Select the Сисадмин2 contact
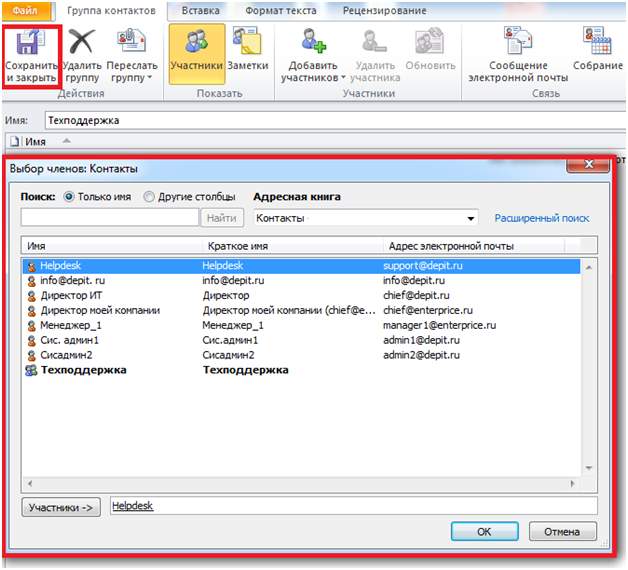628x570 pixels. pos(66,355)
